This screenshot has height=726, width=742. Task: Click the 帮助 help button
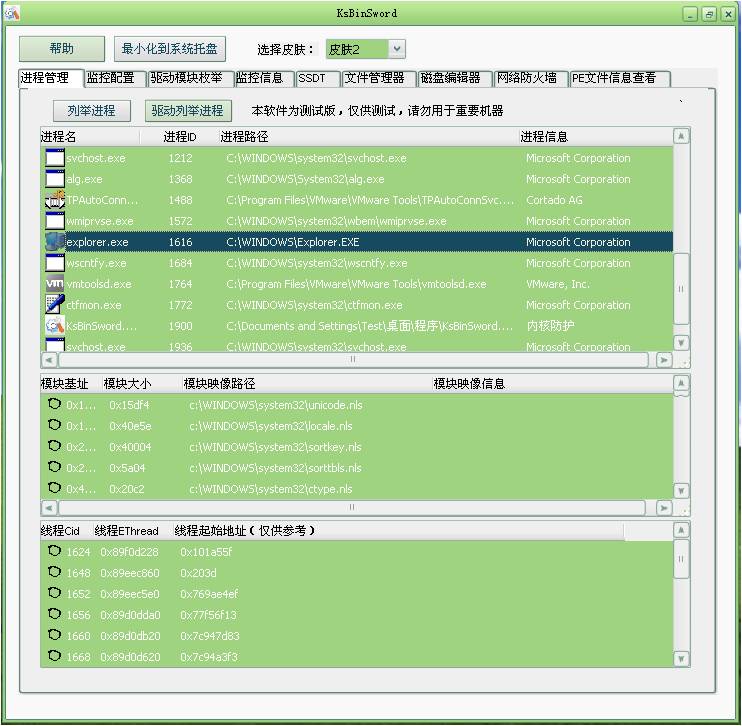62,49
